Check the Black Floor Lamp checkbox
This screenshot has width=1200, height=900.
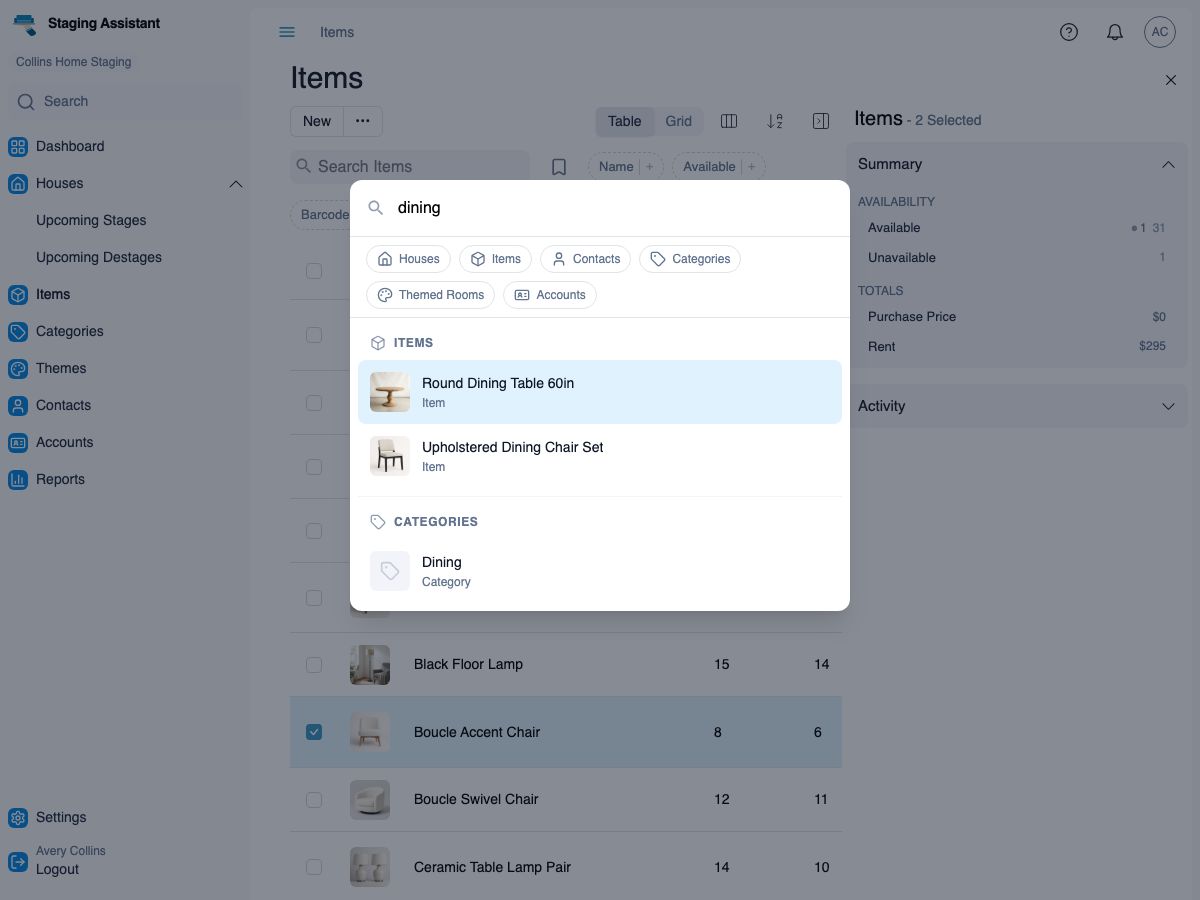coord(314,664)
